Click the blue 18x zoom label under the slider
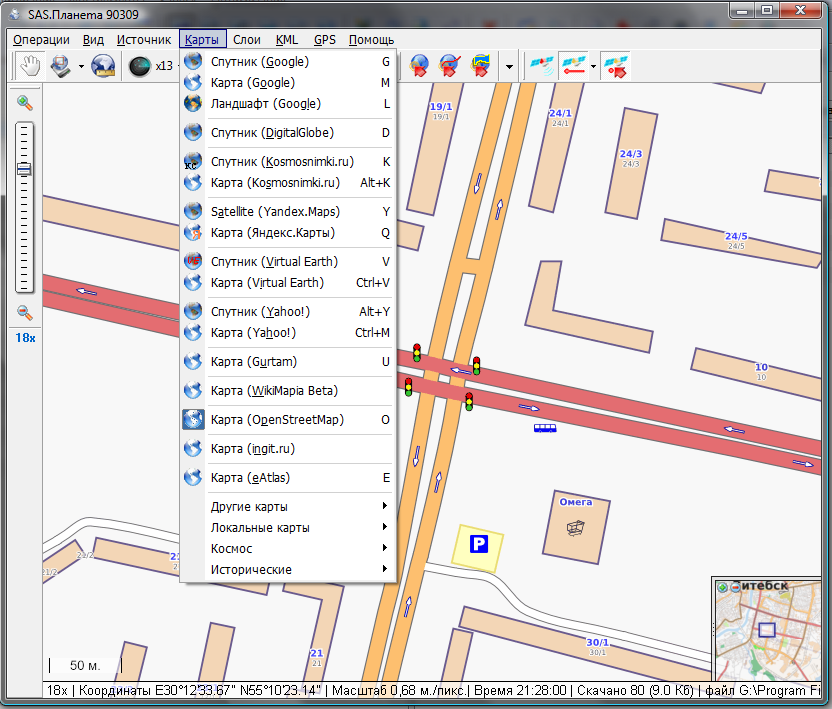This screenshot has width=832, height=709. pos(25,338)
